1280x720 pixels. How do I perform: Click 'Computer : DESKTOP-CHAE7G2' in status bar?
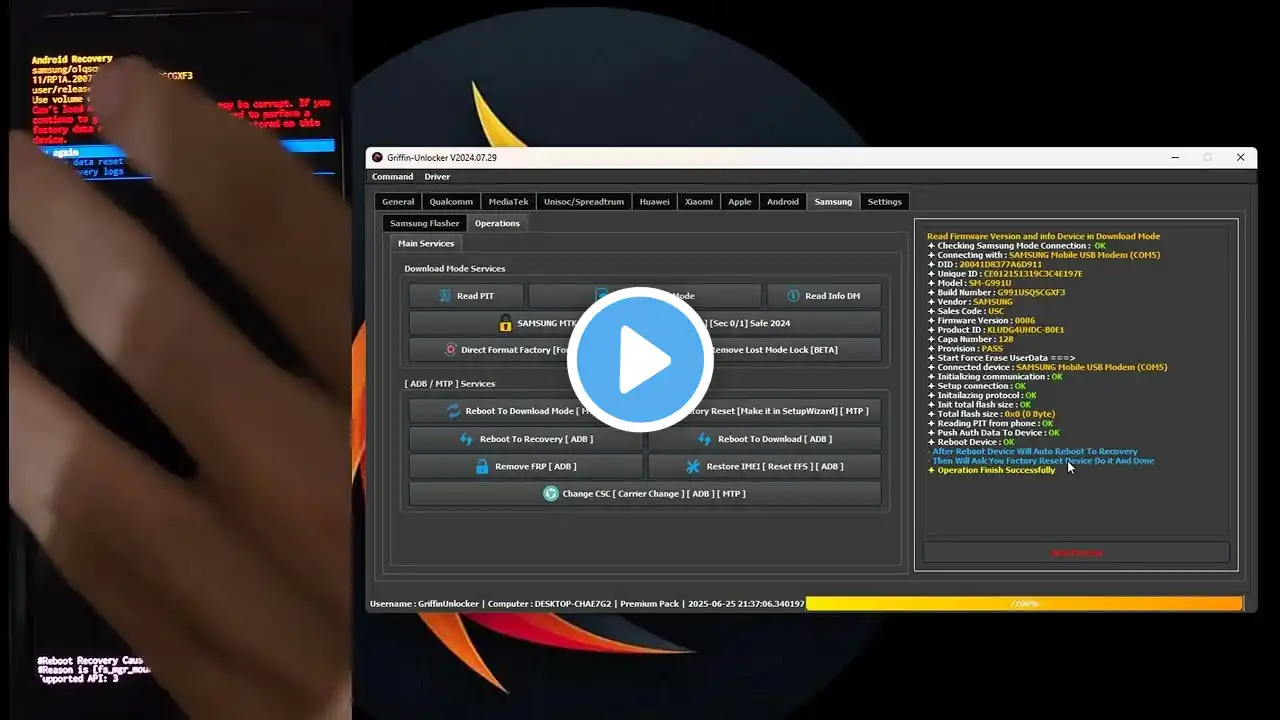point(550,604)
